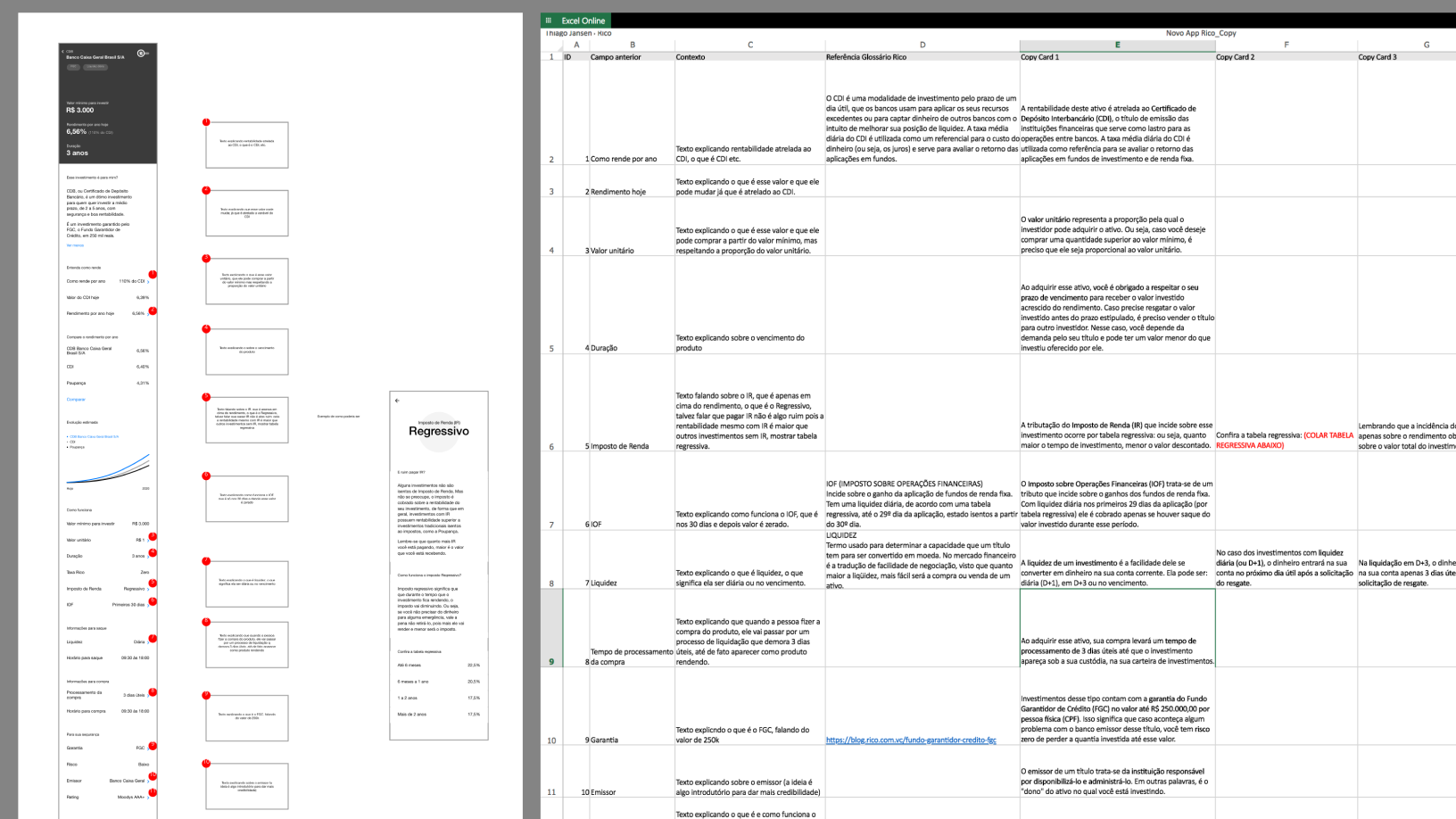This screenshot has height=819, width=1456.
Task: Open the Excel Online app launcher waffle
Action: coord(549,21)
